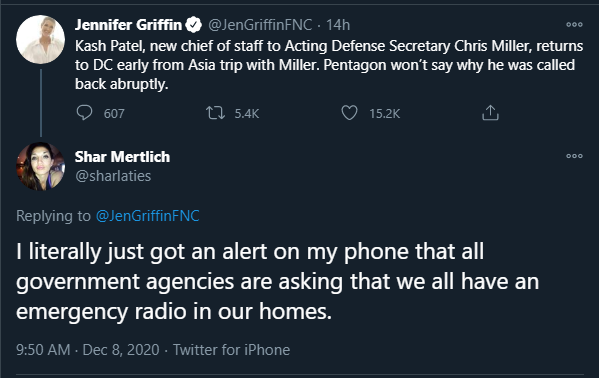Click the Twitter for iPhone source label
Image resolution: width=599 pixels, height=378 pixels.
(232, 350)
